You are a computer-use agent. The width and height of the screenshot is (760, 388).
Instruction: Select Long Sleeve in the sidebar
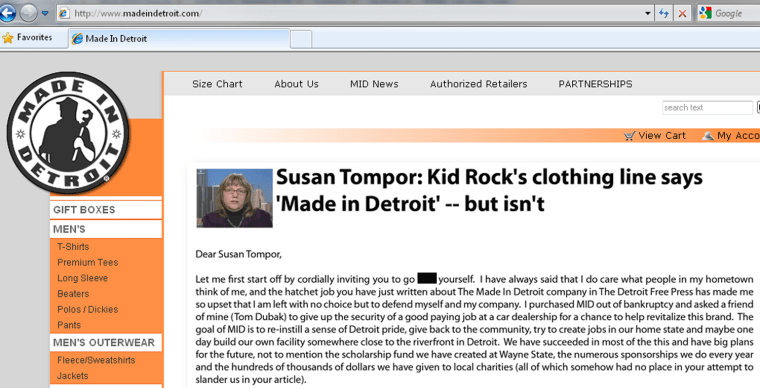(82, 278)
